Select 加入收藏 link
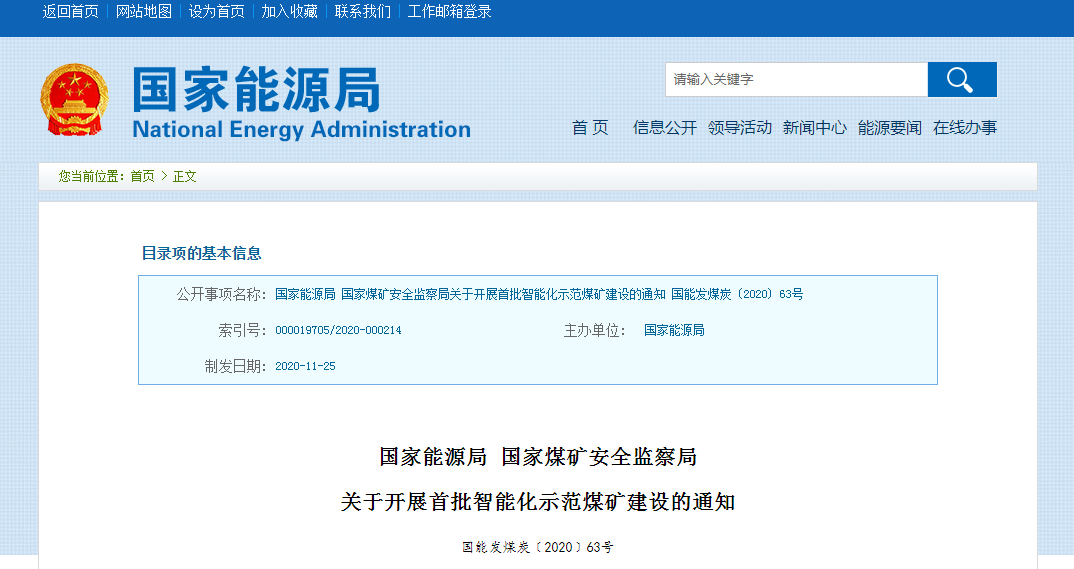Viewport: 1074px width, 569px height. tap(290, 12)
